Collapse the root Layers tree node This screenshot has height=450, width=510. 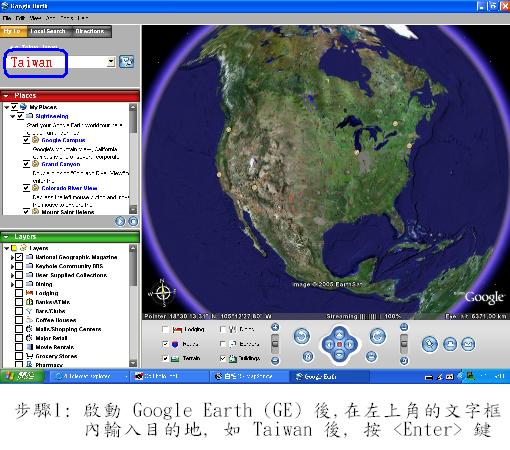coord(7,248)
